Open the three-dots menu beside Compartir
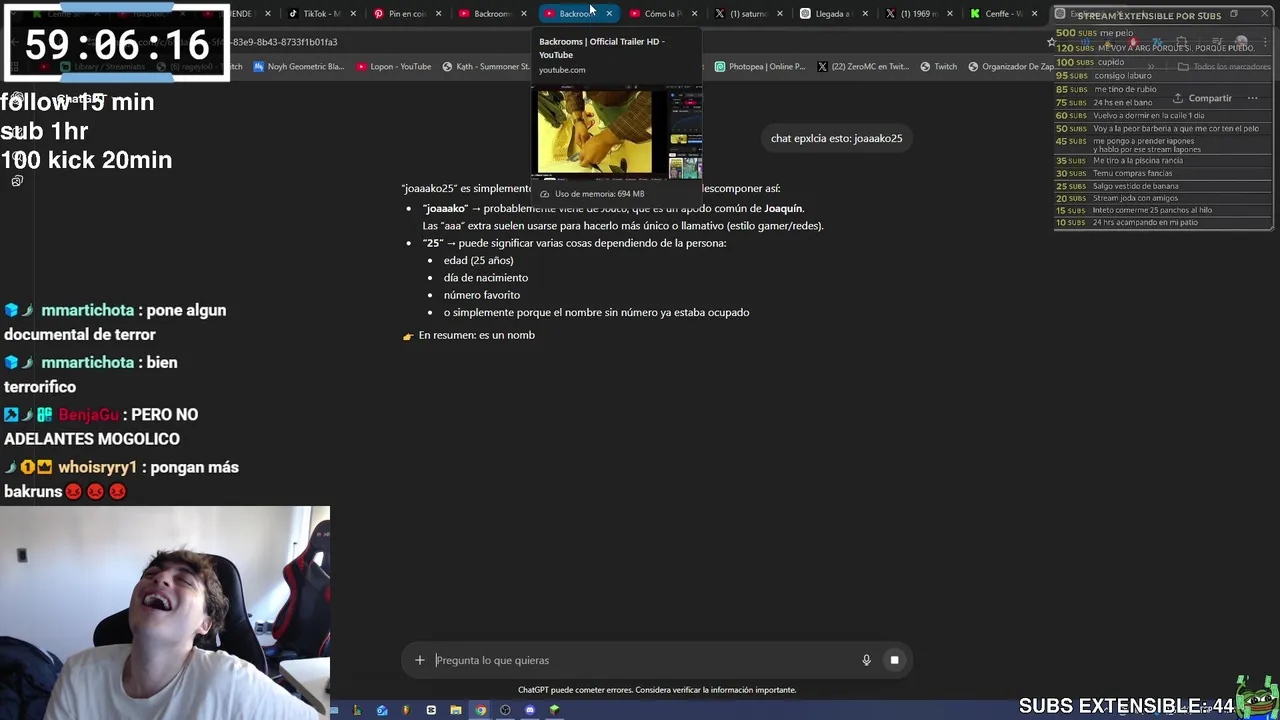Viewport: 1280px width, 720px height. coord(1252,98)
